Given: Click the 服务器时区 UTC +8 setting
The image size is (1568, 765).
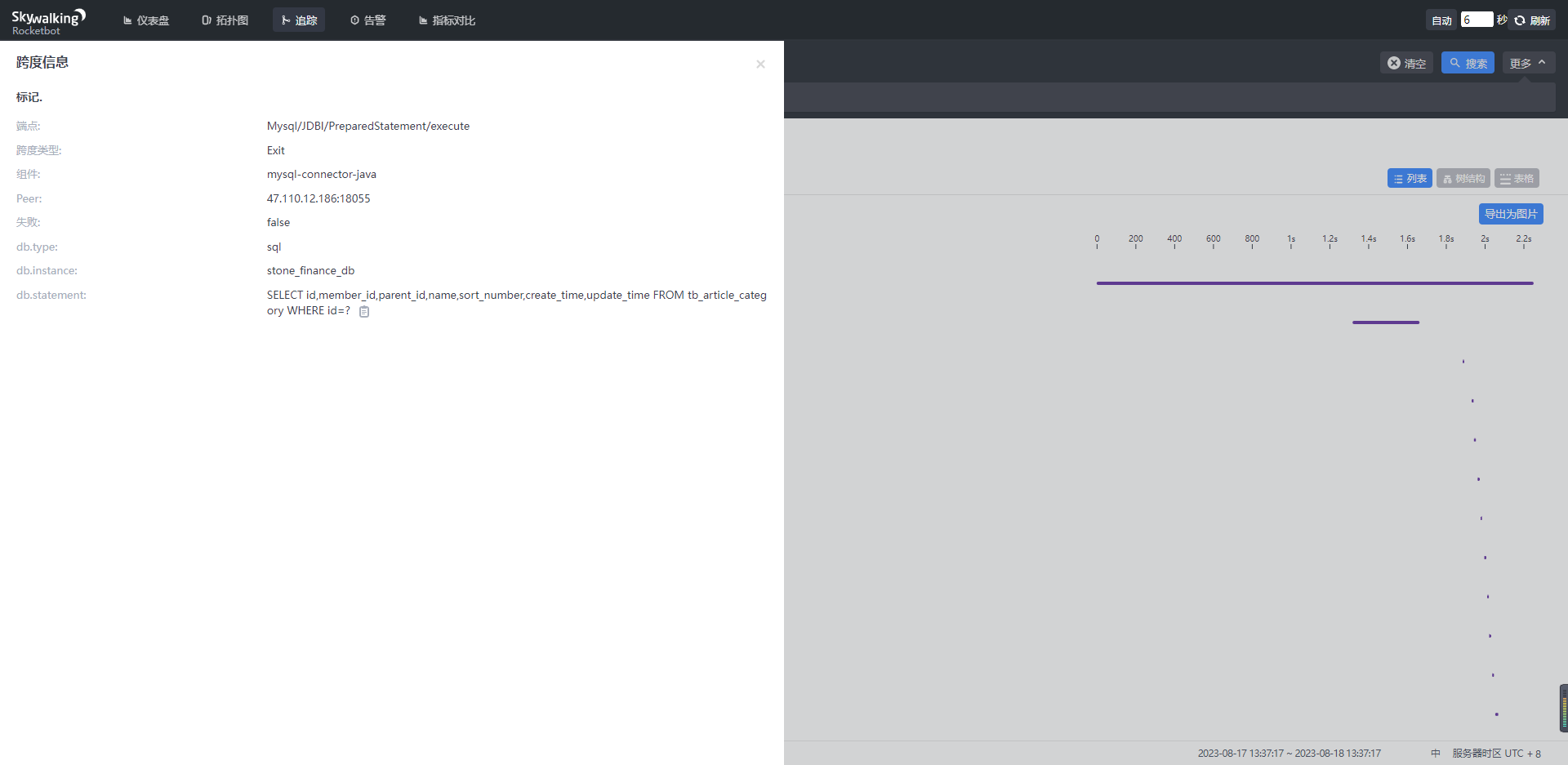Looking at the screenshot, I should coord(1496,754).
